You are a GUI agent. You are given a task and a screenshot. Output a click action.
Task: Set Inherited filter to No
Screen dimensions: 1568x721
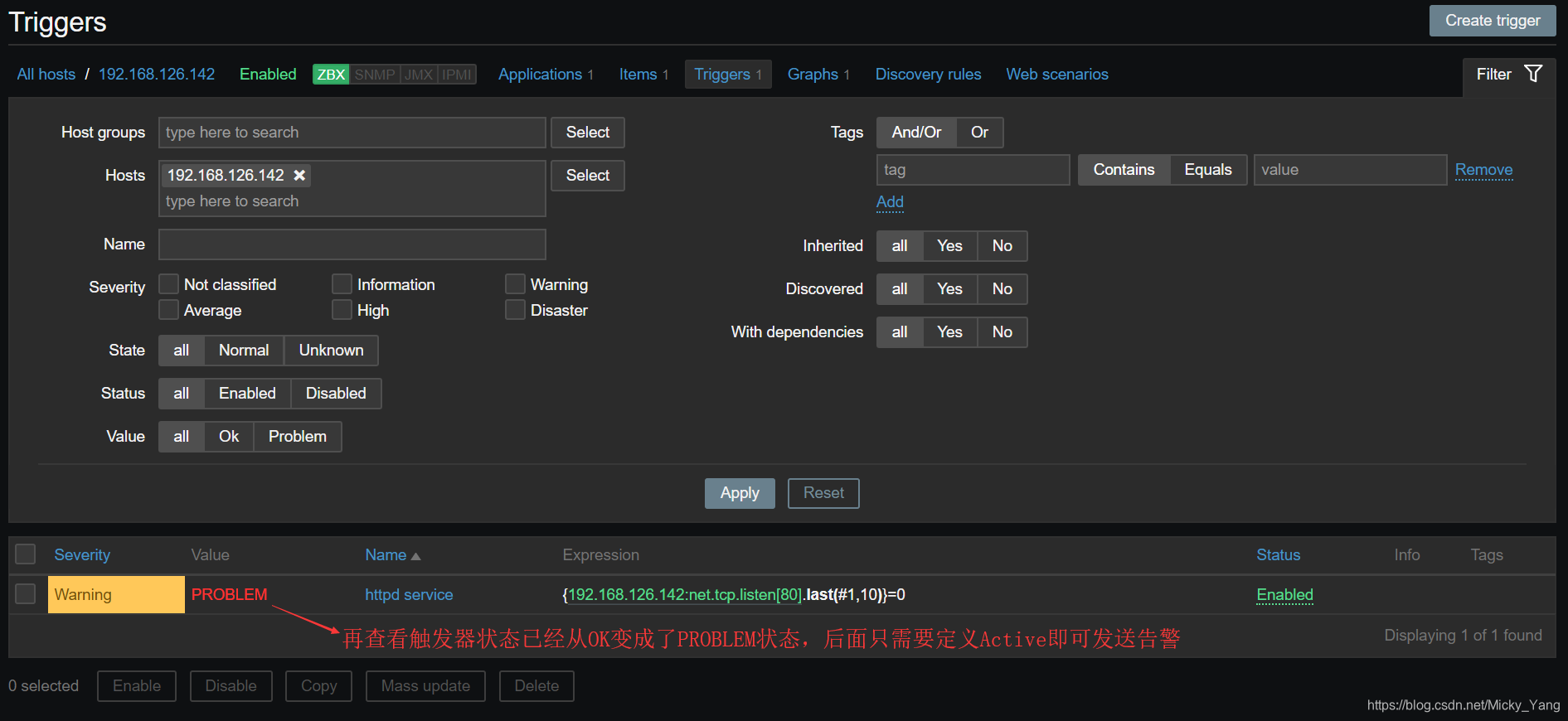pos(1002,246)
